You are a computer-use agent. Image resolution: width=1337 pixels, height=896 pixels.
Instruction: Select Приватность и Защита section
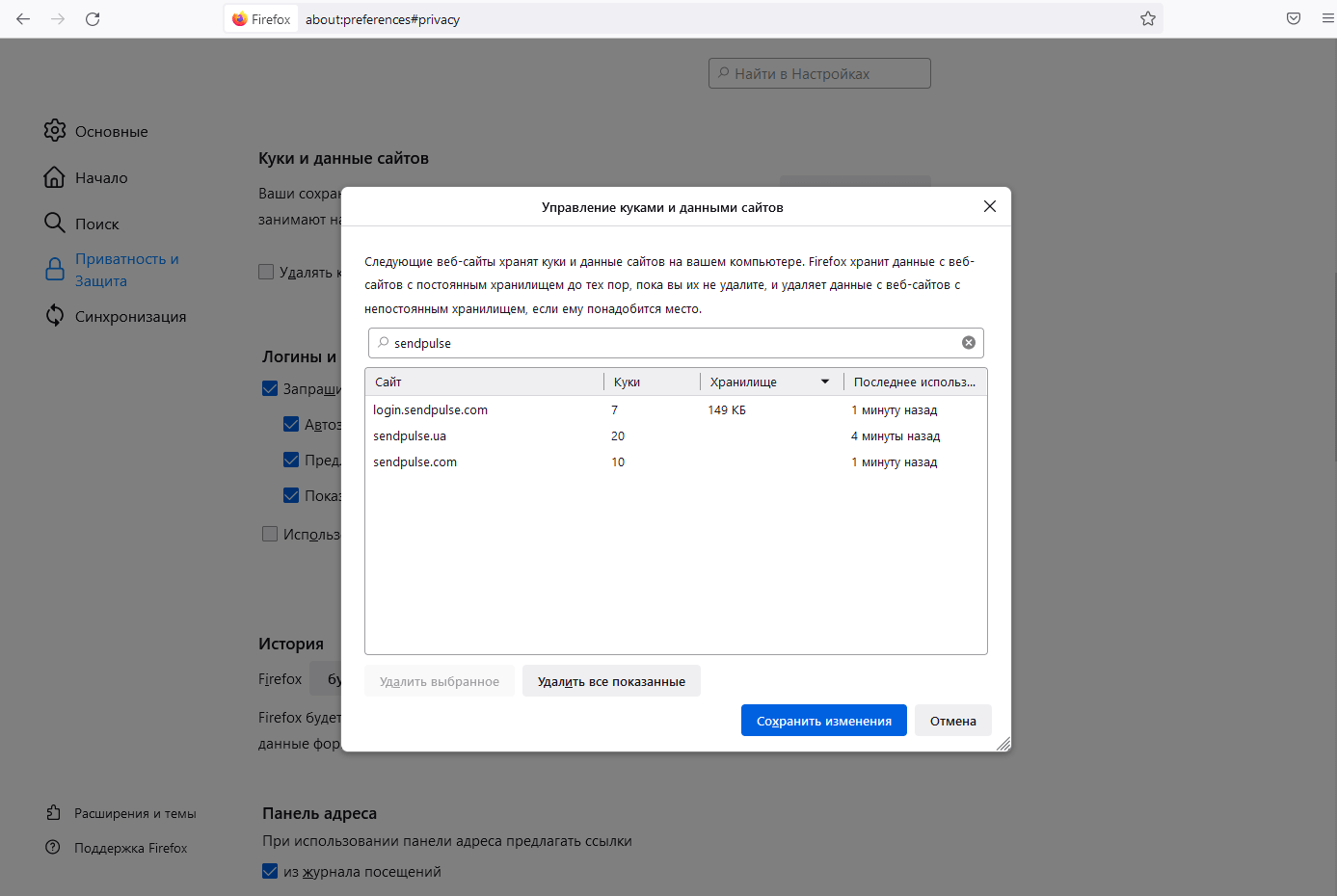pyautogui.click(x=112, y=270)
